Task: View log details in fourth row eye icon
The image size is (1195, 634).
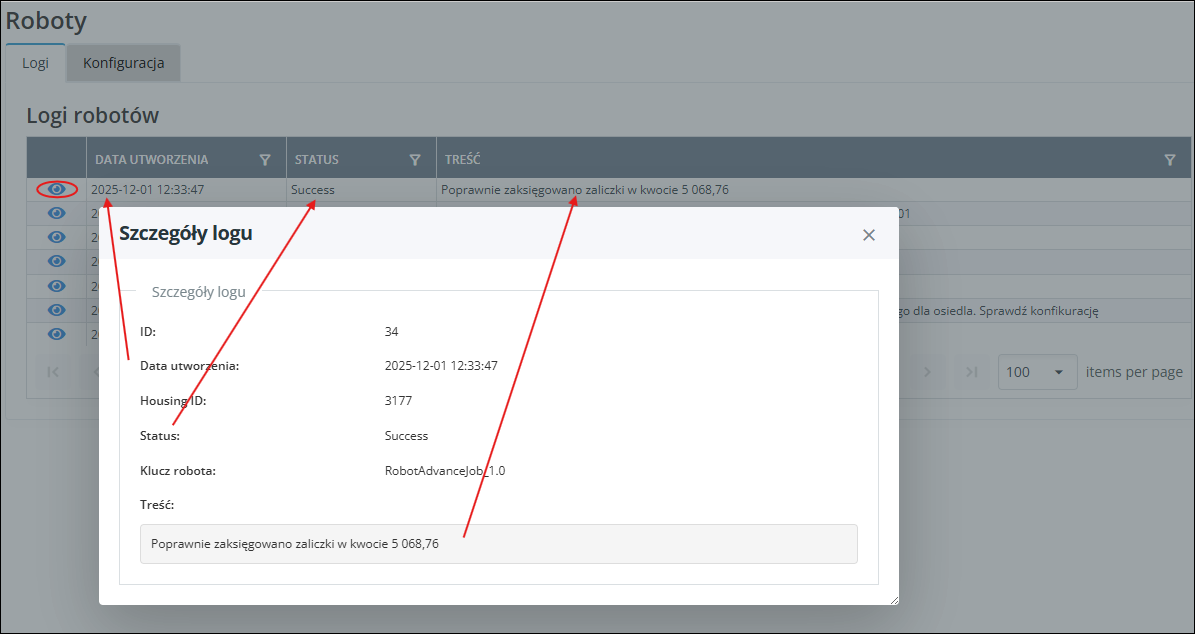Action: (57, 261)
